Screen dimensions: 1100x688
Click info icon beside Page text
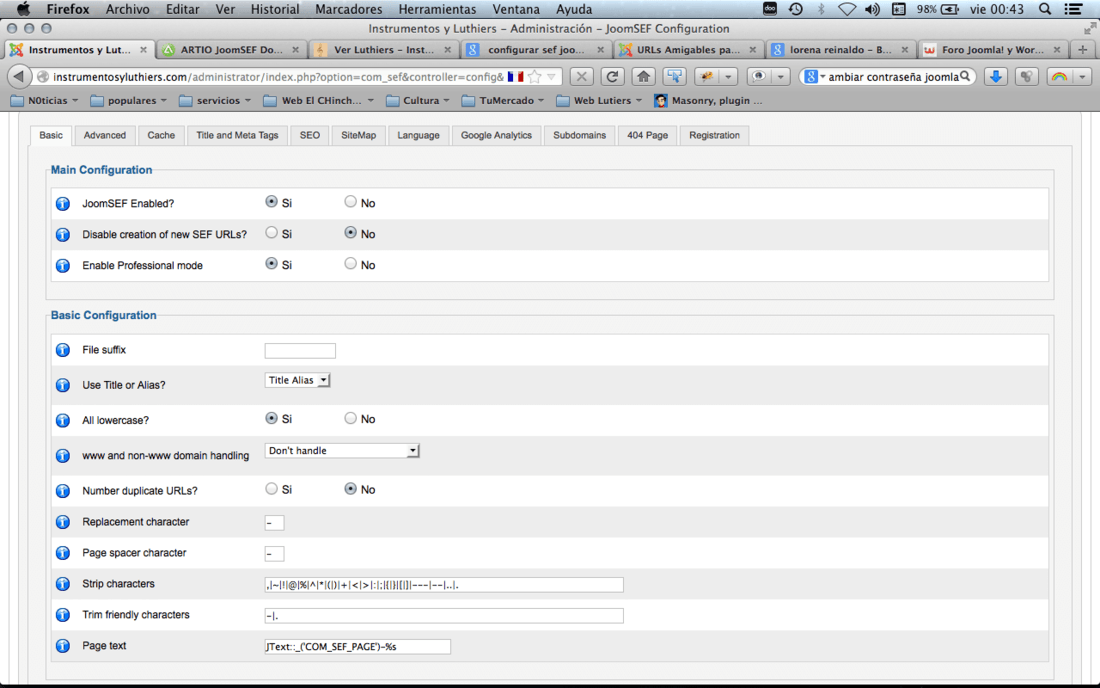[63, 645]
